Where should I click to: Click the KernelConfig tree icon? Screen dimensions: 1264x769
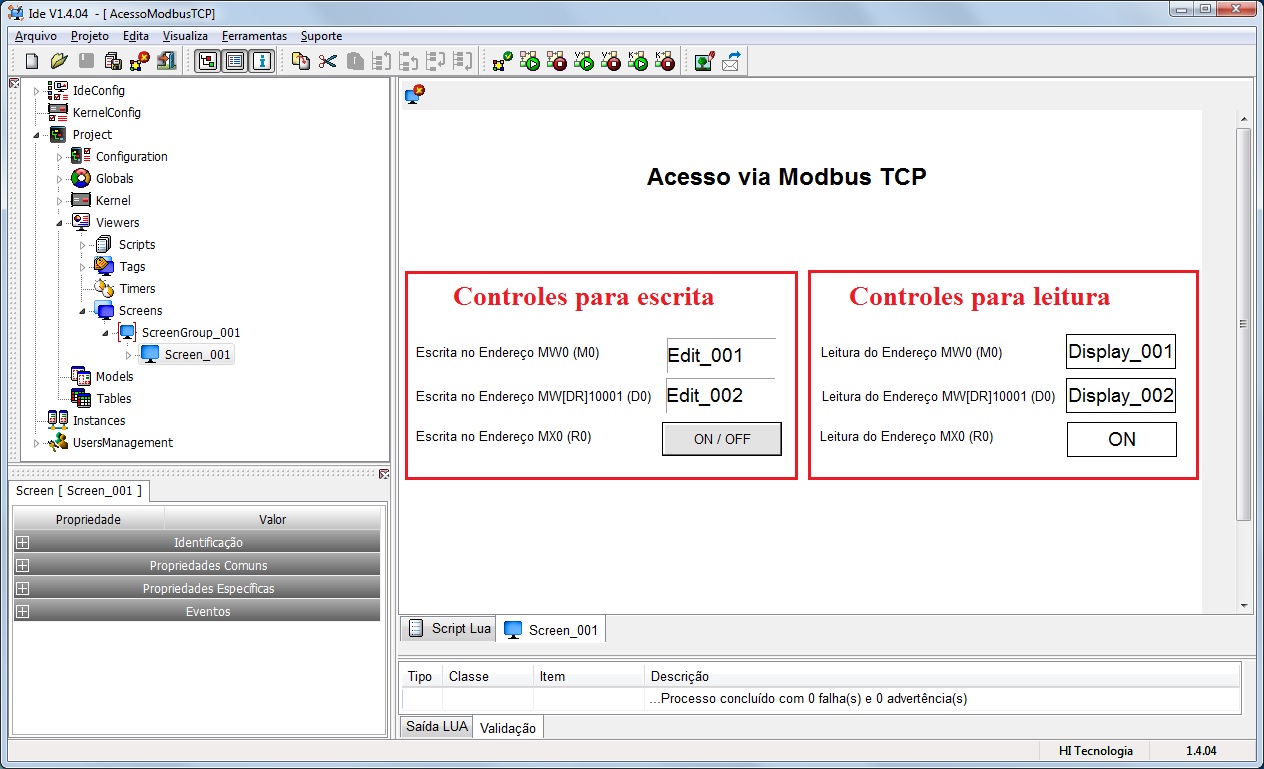coord(58,112)
